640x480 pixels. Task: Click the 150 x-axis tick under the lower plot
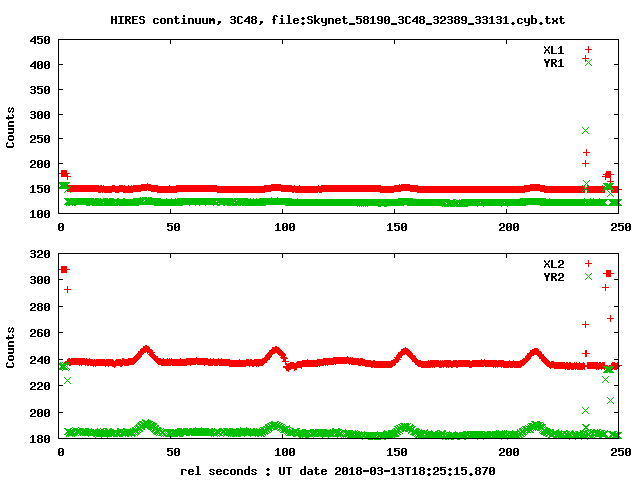(x=397, y=452)
